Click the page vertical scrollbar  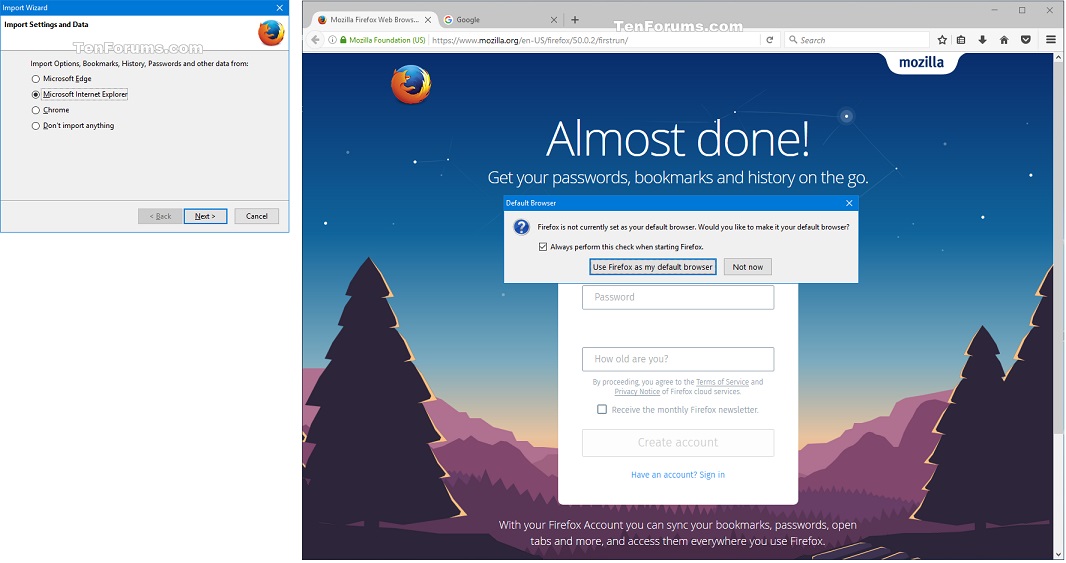click(1058, 306)
